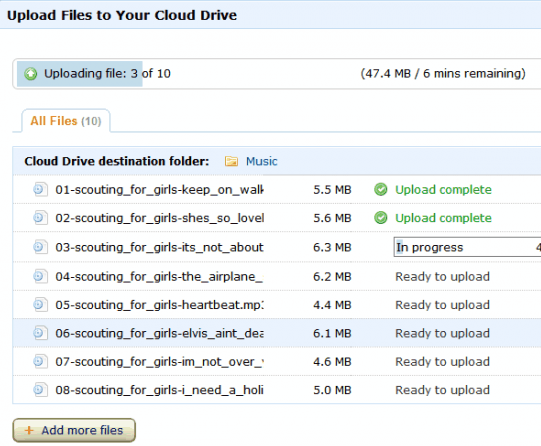
Task: Click file icon for 01-scouting_for_girls-keep_on_walk
Action: 40,189
